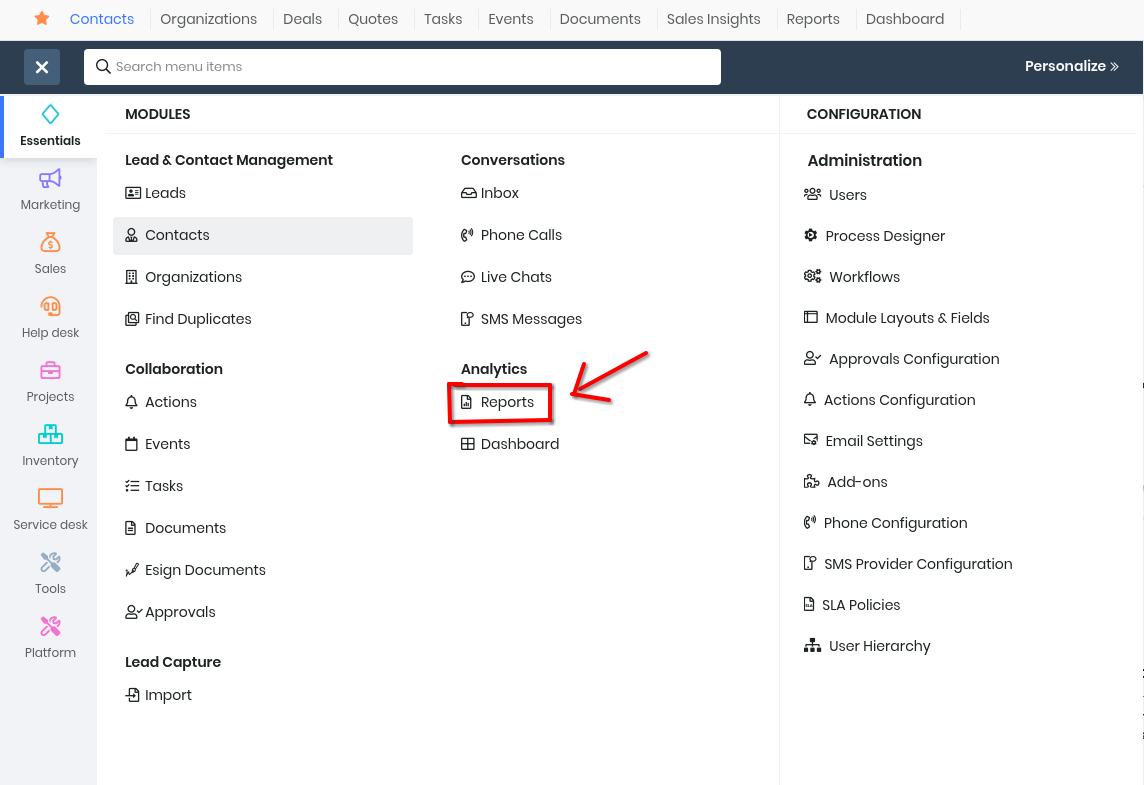Screen dimensions: 1144x785
Task: Go to the Deals tab
Action: [302, 19]
